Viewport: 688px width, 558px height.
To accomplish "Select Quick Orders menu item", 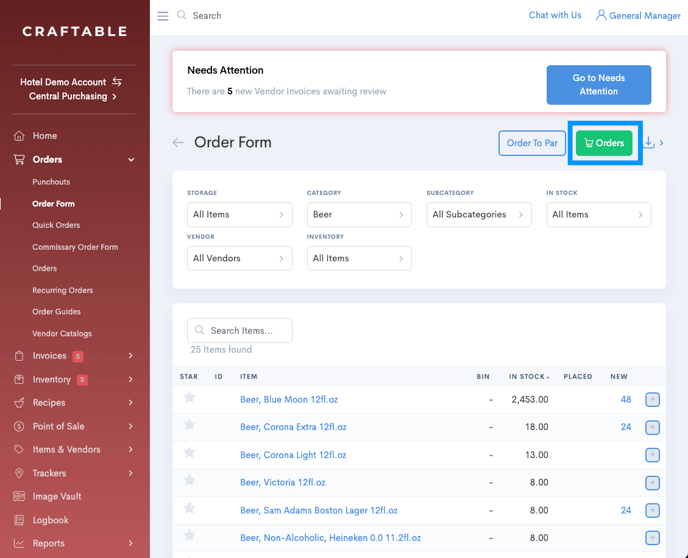I will tap(56, 225).
